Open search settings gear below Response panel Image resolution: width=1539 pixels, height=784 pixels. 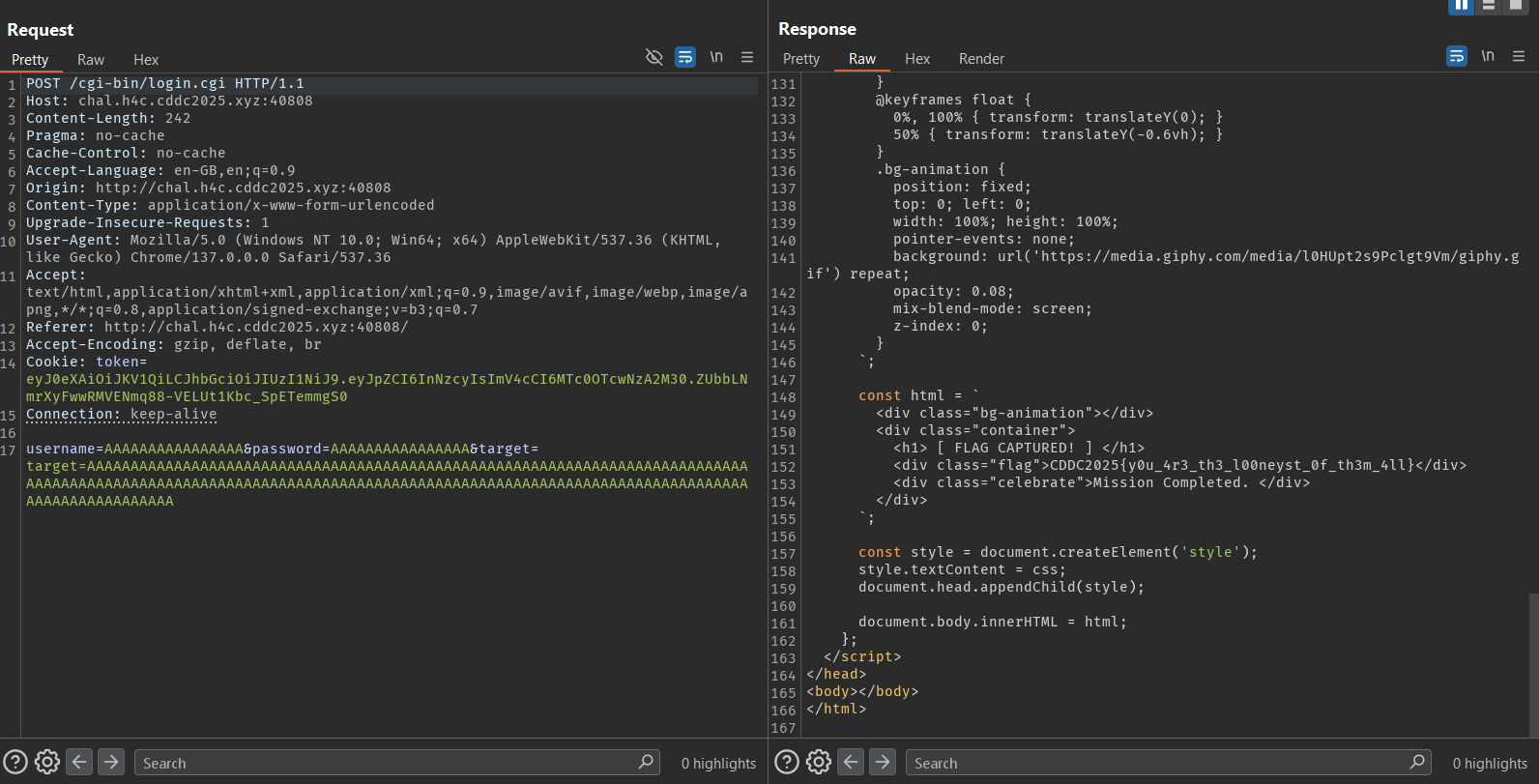pyautogui.click(x=819, y=762)
